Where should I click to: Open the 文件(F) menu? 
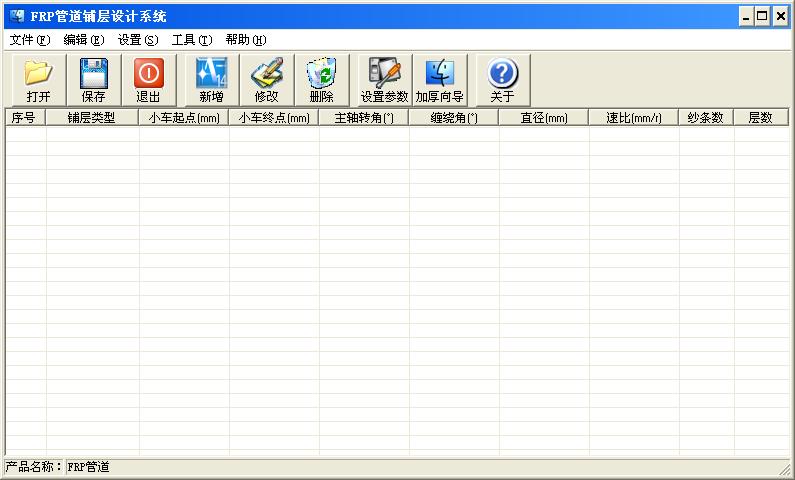click(29, 40)
